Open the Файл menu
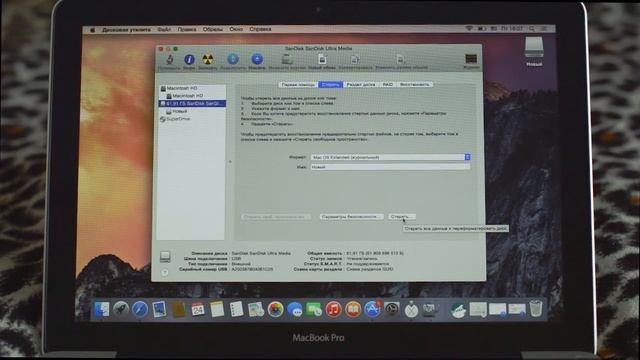The height and width of the screenshot is (360, 640). (164, 29)
